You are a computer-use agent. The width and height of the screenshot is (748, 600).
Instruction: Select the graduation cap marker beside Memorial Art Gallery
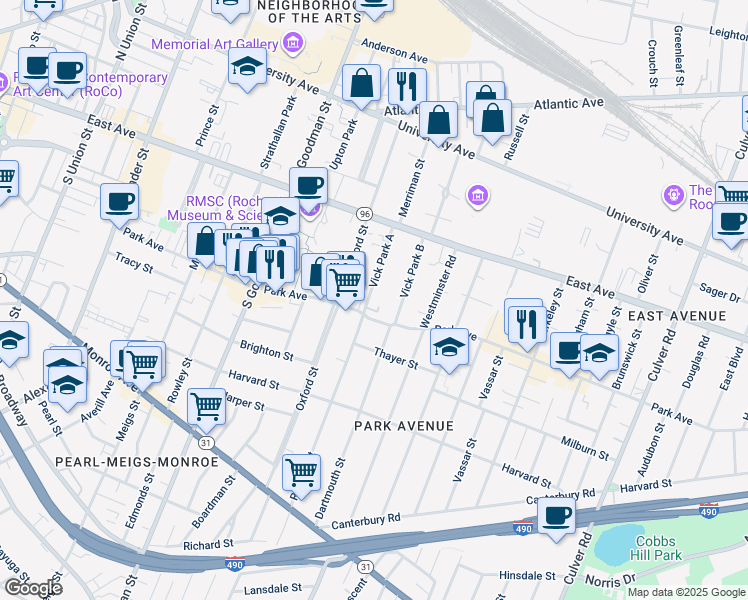click(x=247, y=69)
